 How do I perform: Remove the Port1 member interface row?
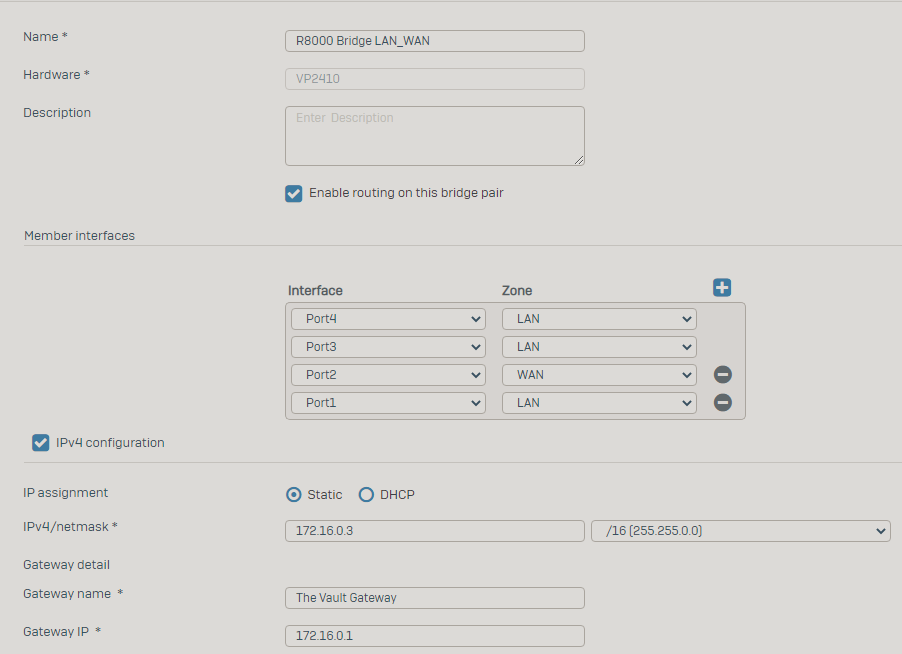point(723,402)
